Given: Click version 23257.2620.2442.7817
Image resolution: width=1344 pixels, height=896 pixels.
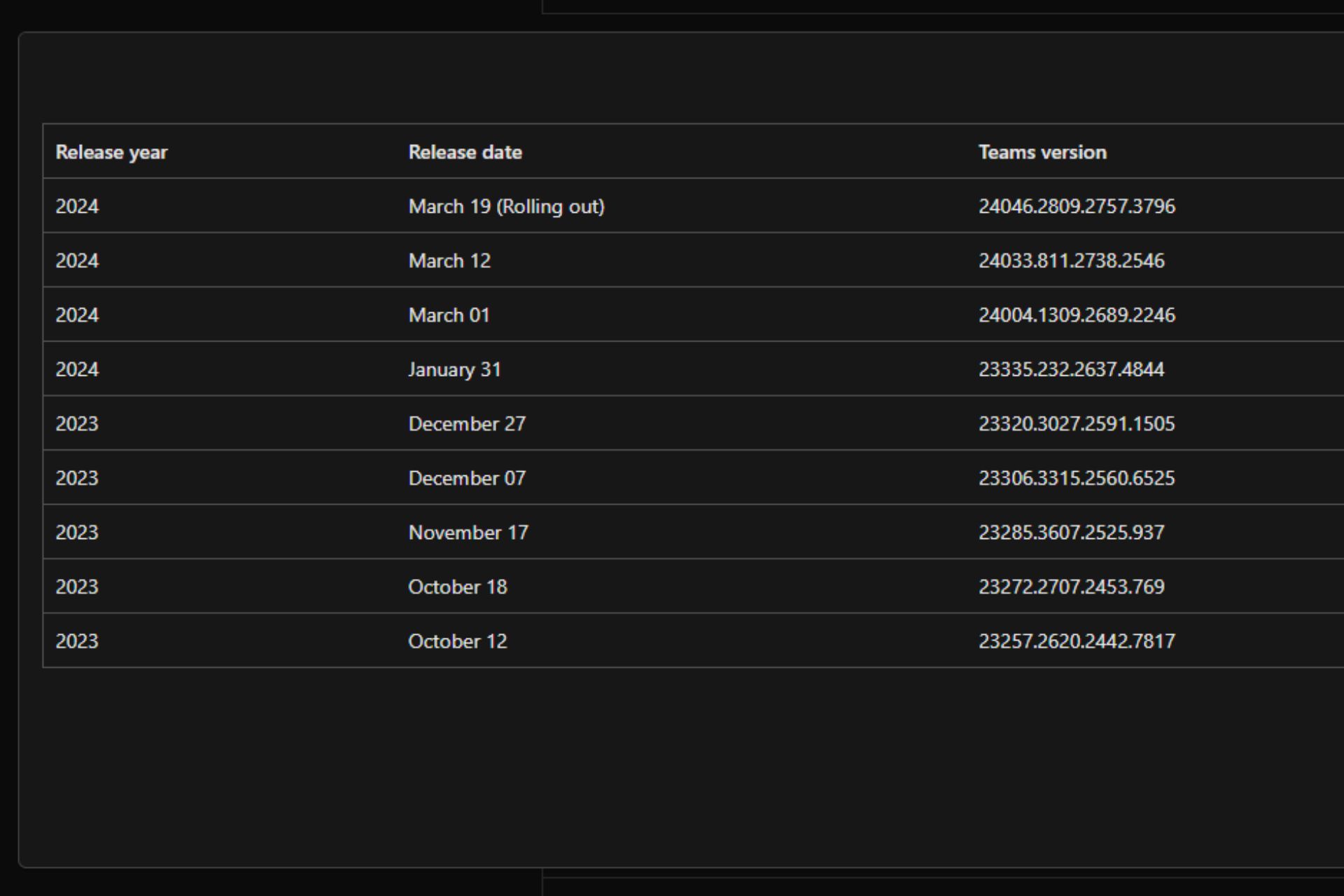Looking at the screenshot, I should click(x=1076, y=641).
